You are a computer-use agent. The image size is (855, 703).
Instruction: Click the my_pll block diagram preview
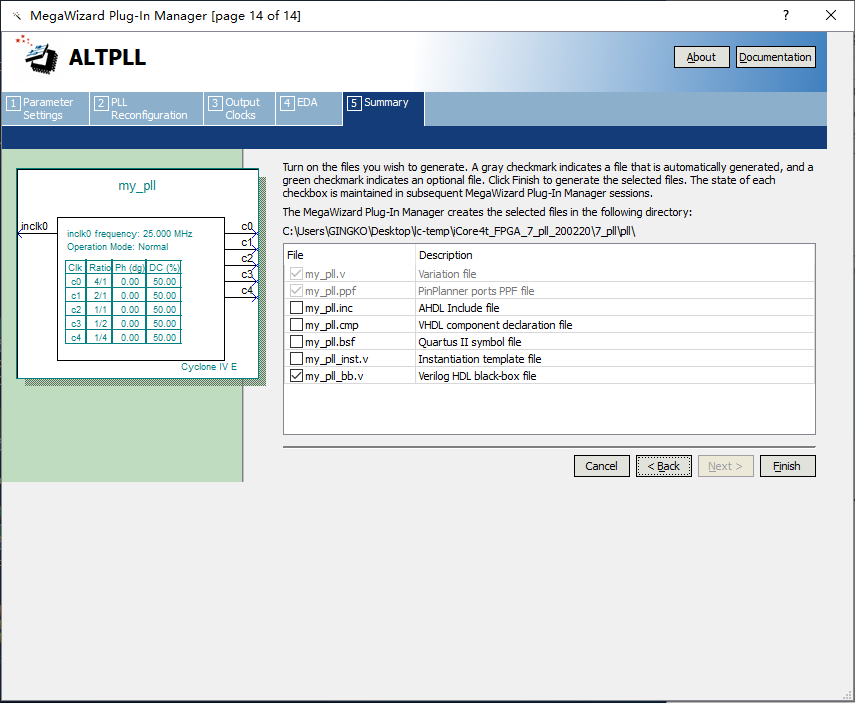pos(137,275)
